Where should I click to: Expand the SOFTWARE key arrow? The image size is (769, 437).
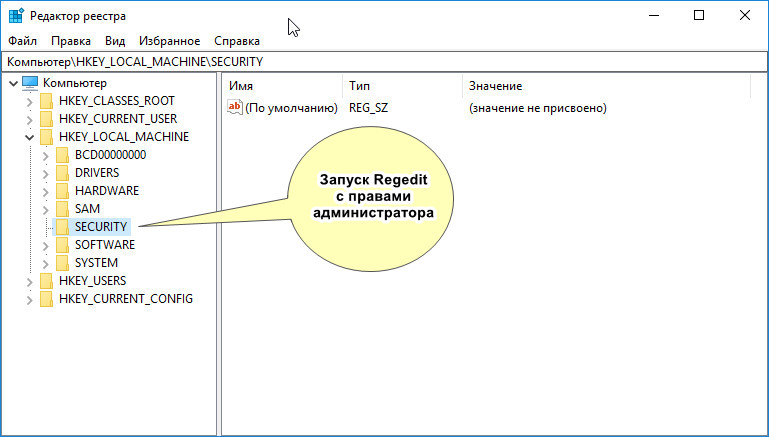[x=46, y=246]
